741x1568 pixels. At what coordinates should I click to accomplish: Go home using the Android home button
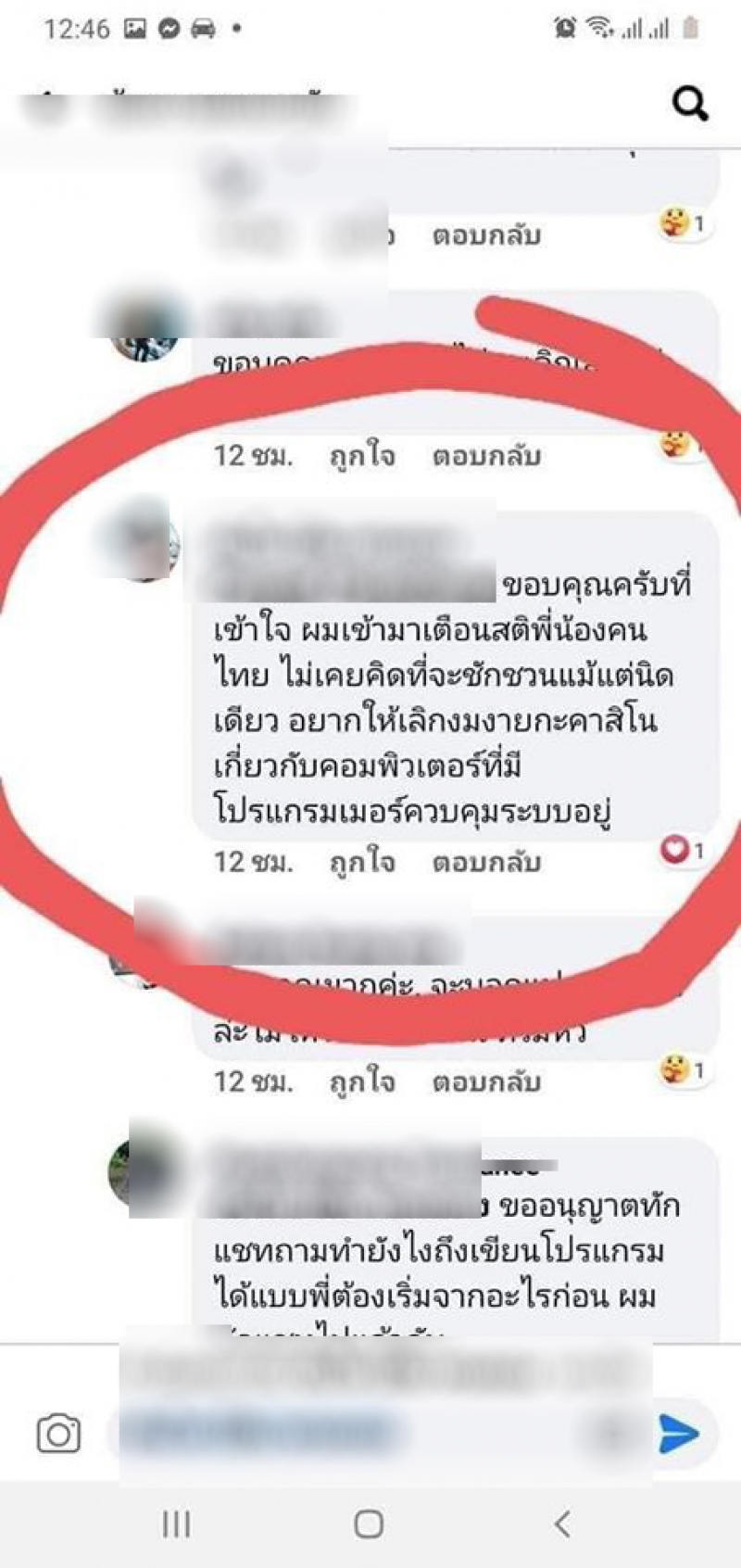369,1524
